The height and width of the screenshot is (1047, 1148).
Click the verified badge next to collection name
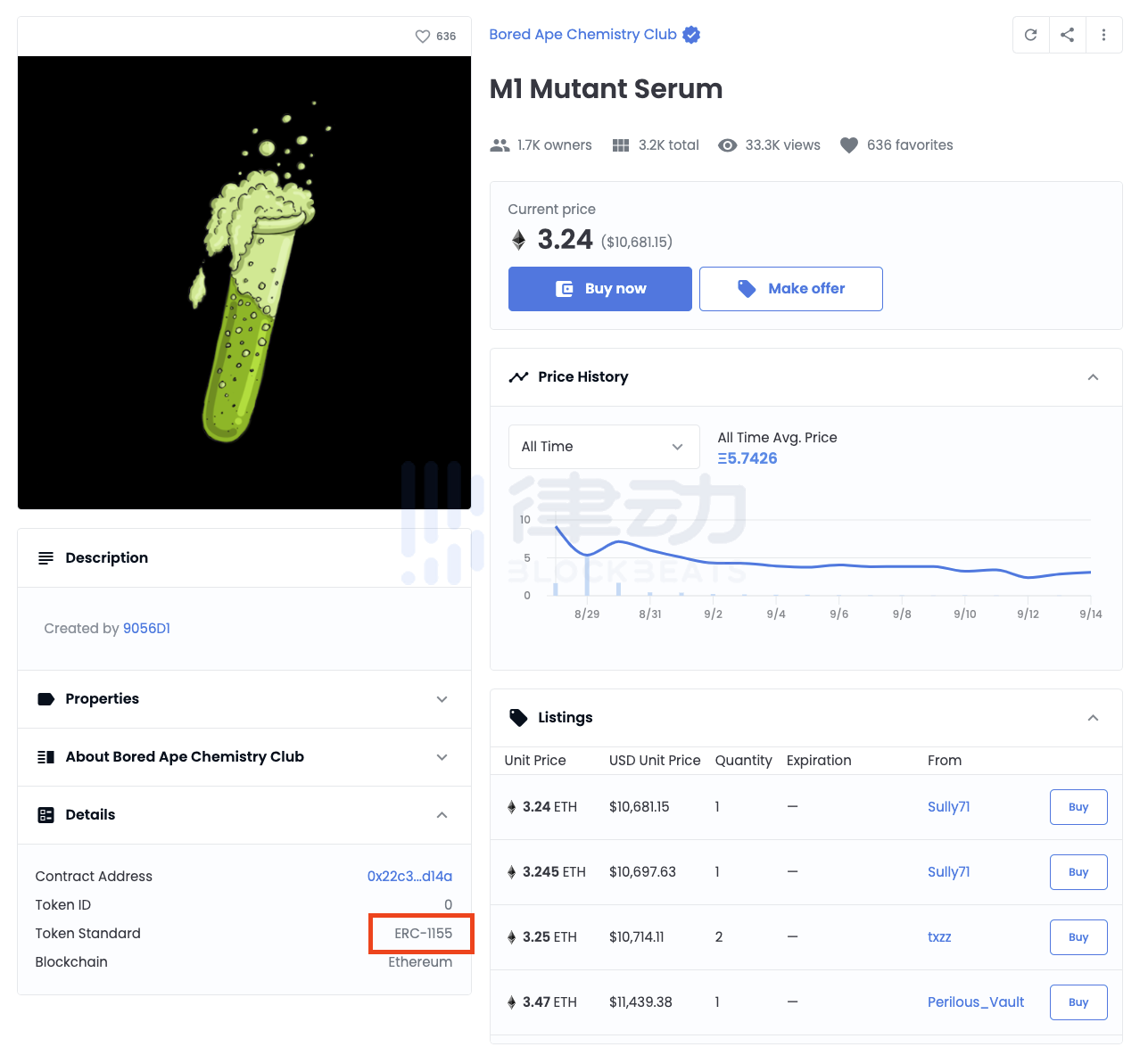691,35
